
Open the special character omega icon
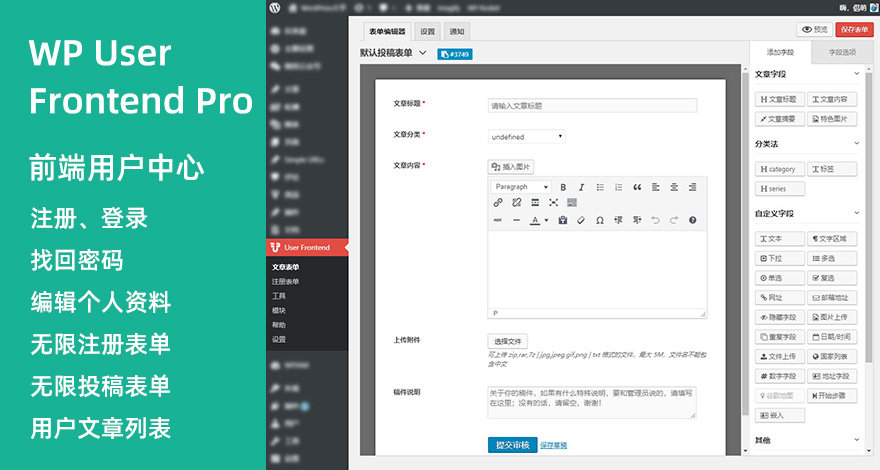[599, 220]
